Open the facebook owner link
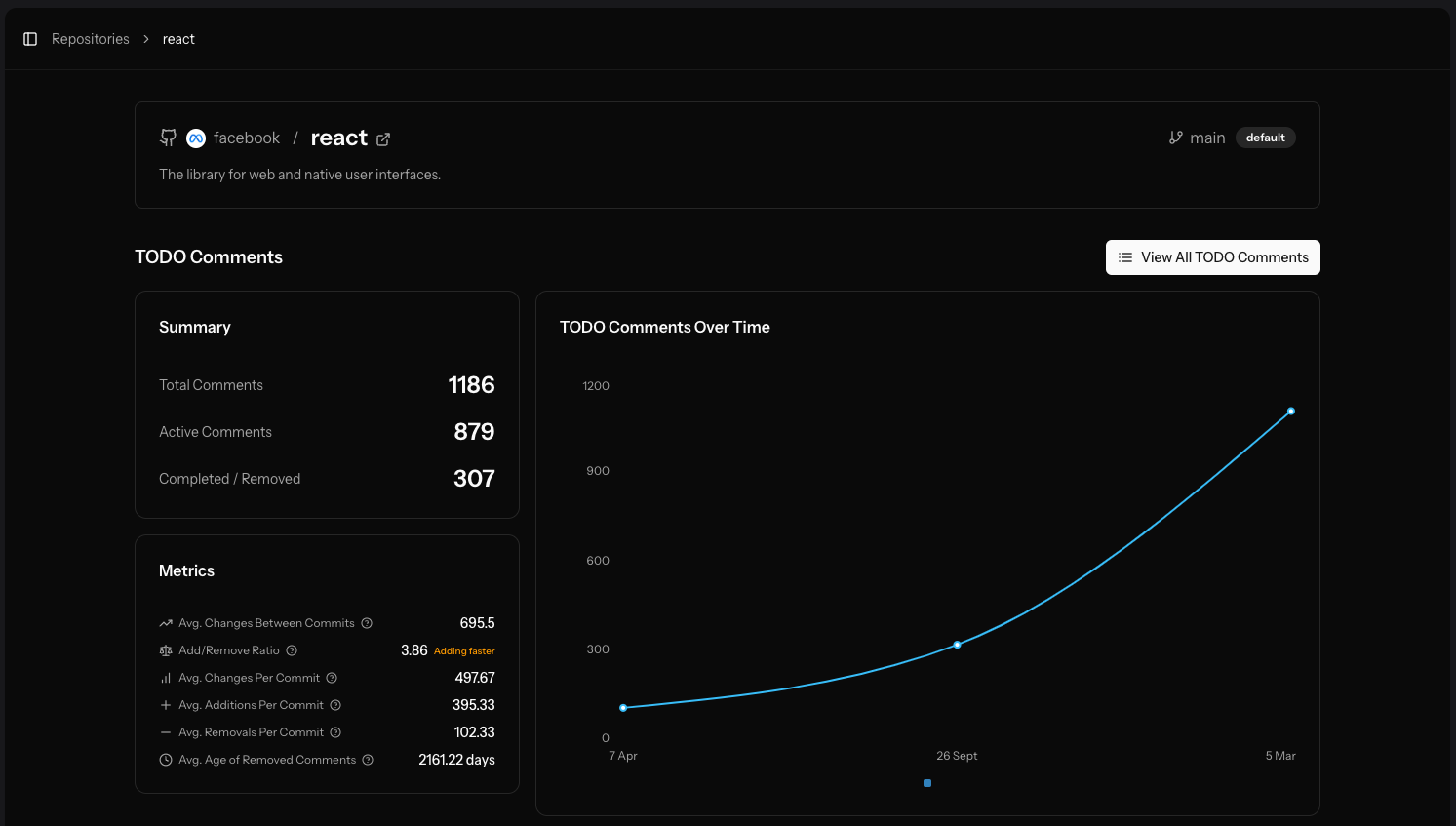The height and width of the screenshot is (826, 1456). 246,138
